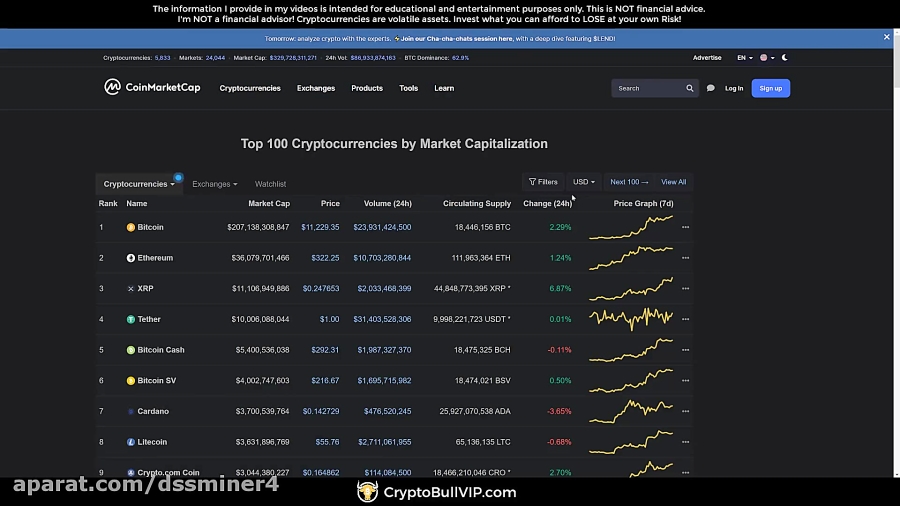Screen dimensions: 900x506
Task: Sort by the Market Cap column header
Action: (x=269, y=204)
